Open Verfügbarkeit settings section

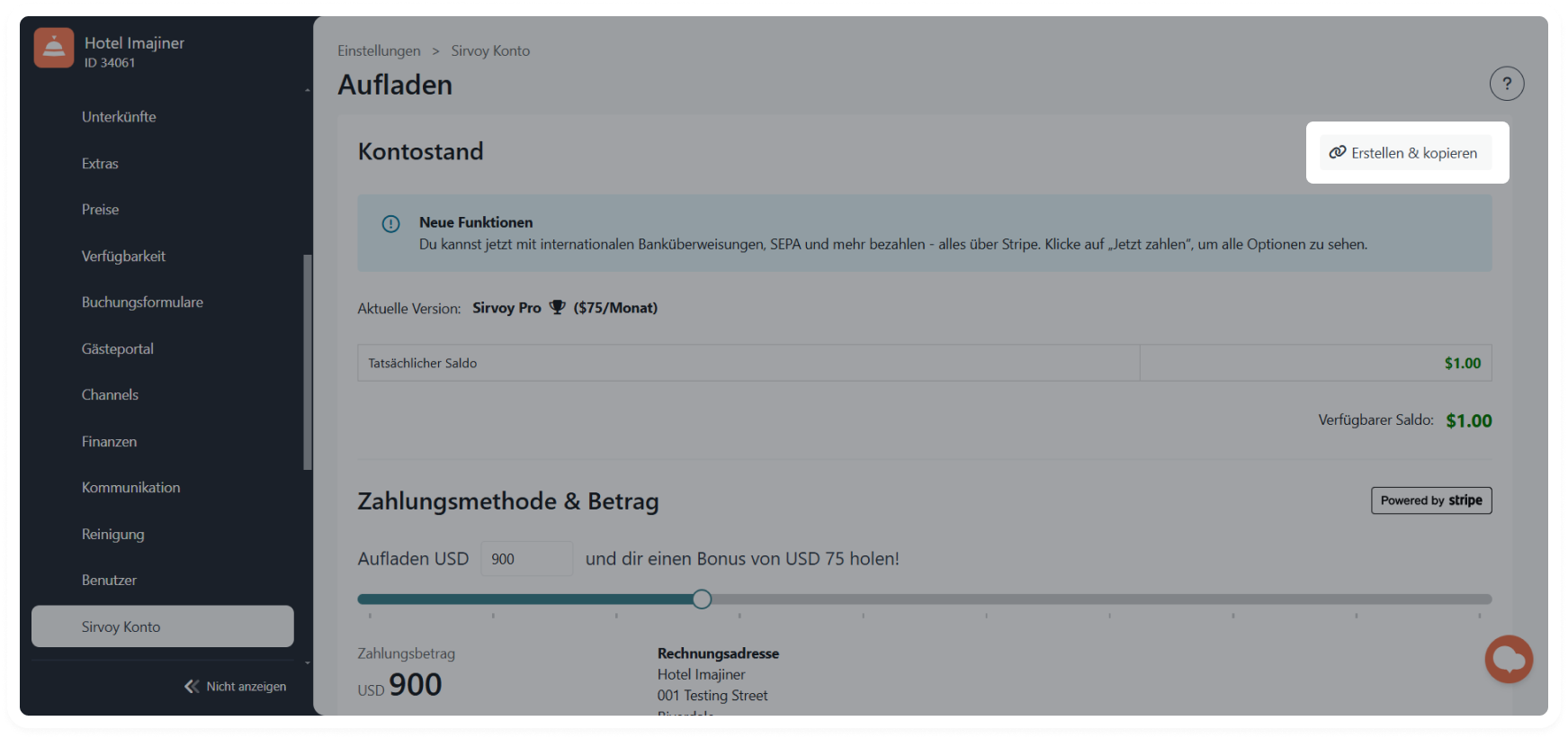(x=123, y=257)
